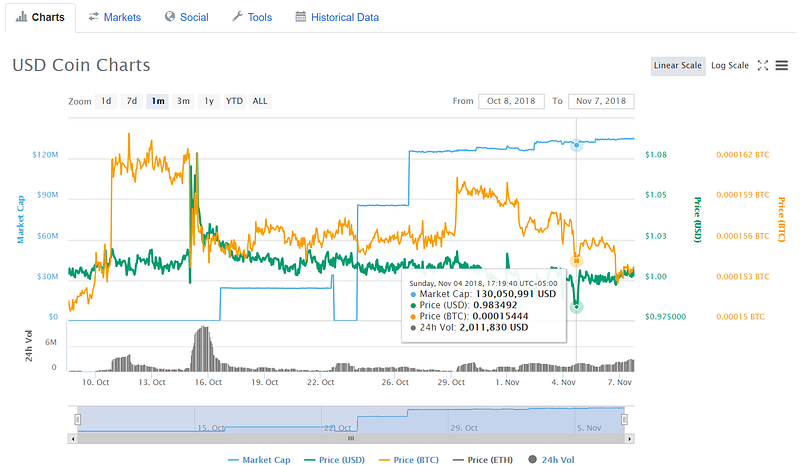
Task: Click the navigator scrollbar thumb grip
Action: [x=351, y=438]
